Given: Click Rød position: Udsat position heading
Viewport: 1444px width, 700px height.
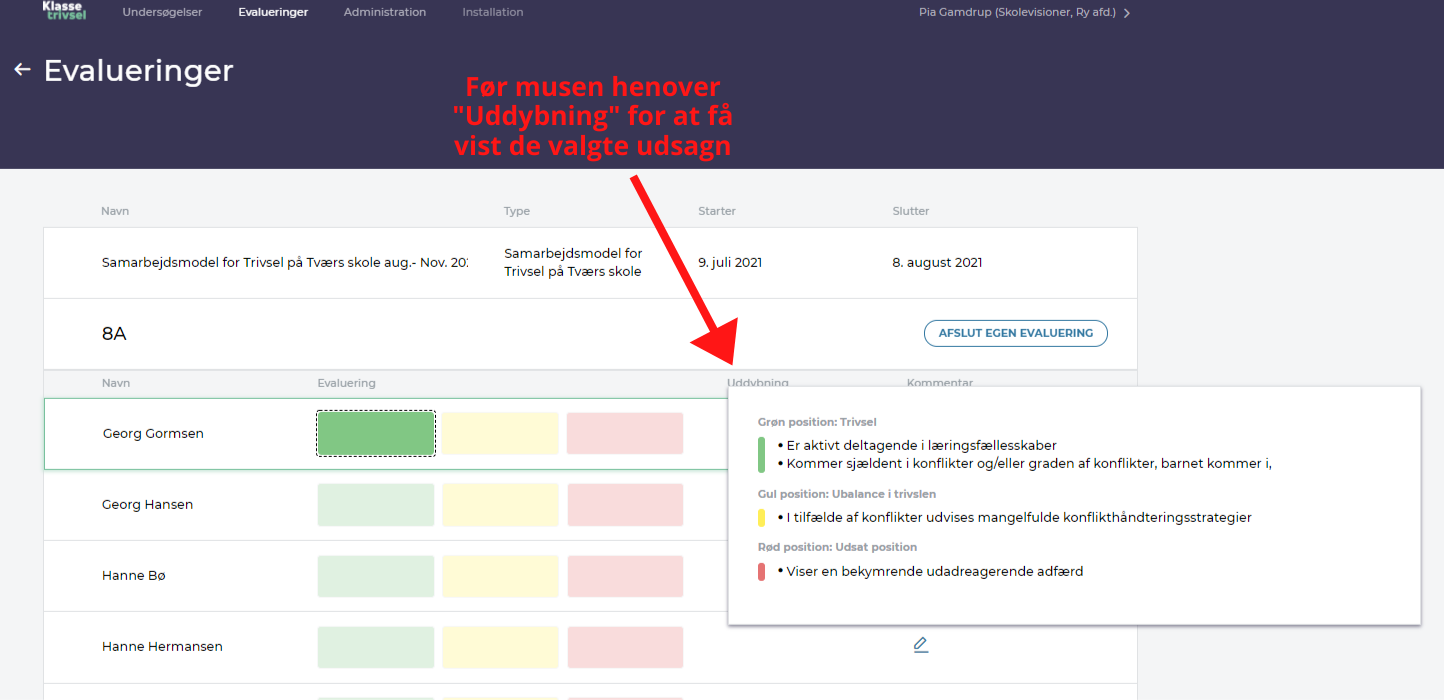Looking at the screenshot, I should 837,547.
